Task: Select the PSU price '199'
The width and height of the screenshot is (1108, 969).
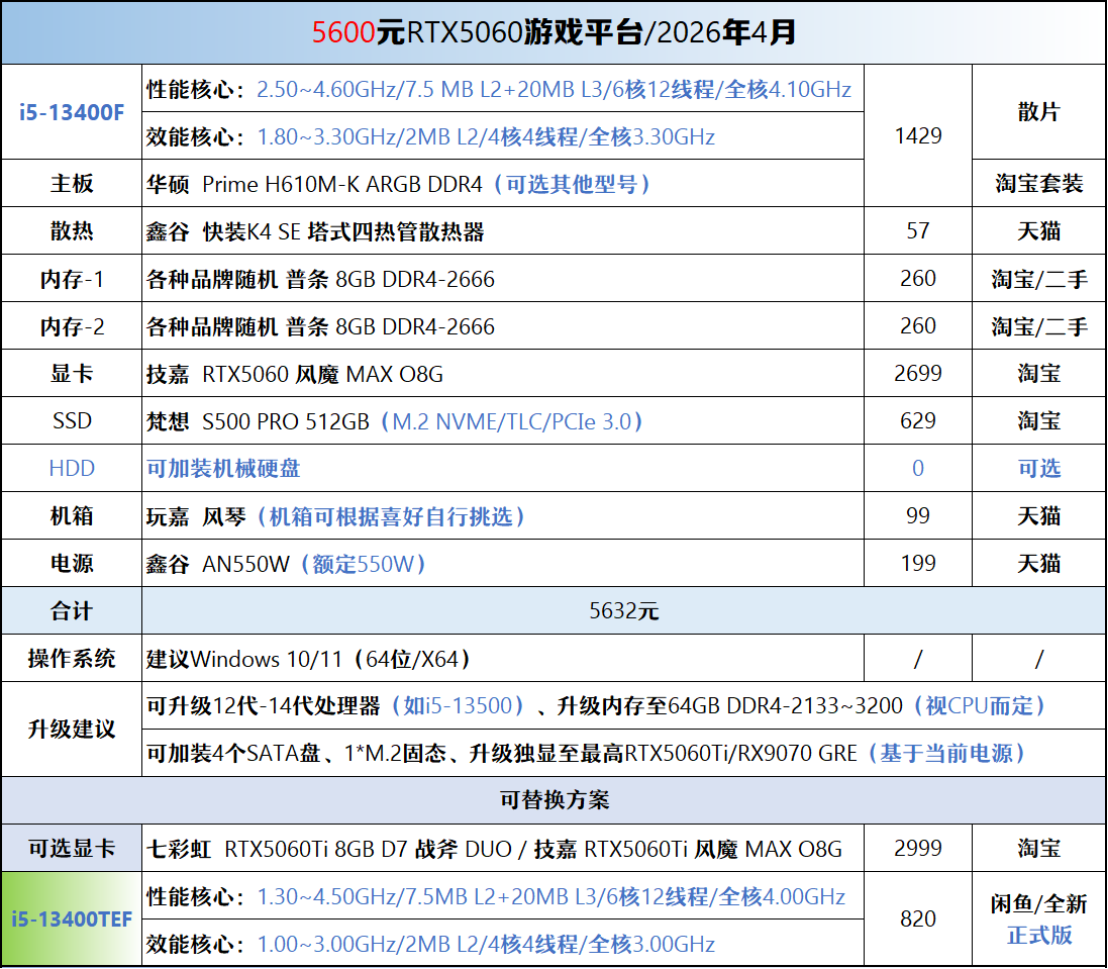Action: (918, 563)
